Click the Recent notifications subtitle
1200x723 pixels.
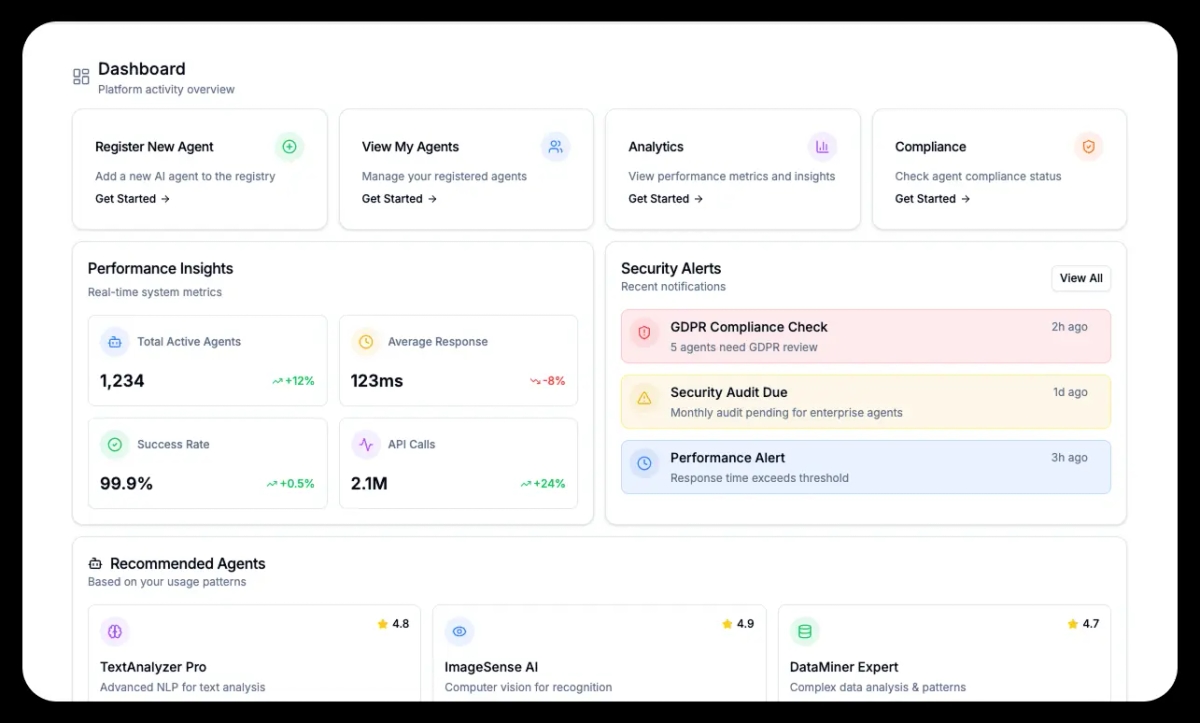coord(673,287)
